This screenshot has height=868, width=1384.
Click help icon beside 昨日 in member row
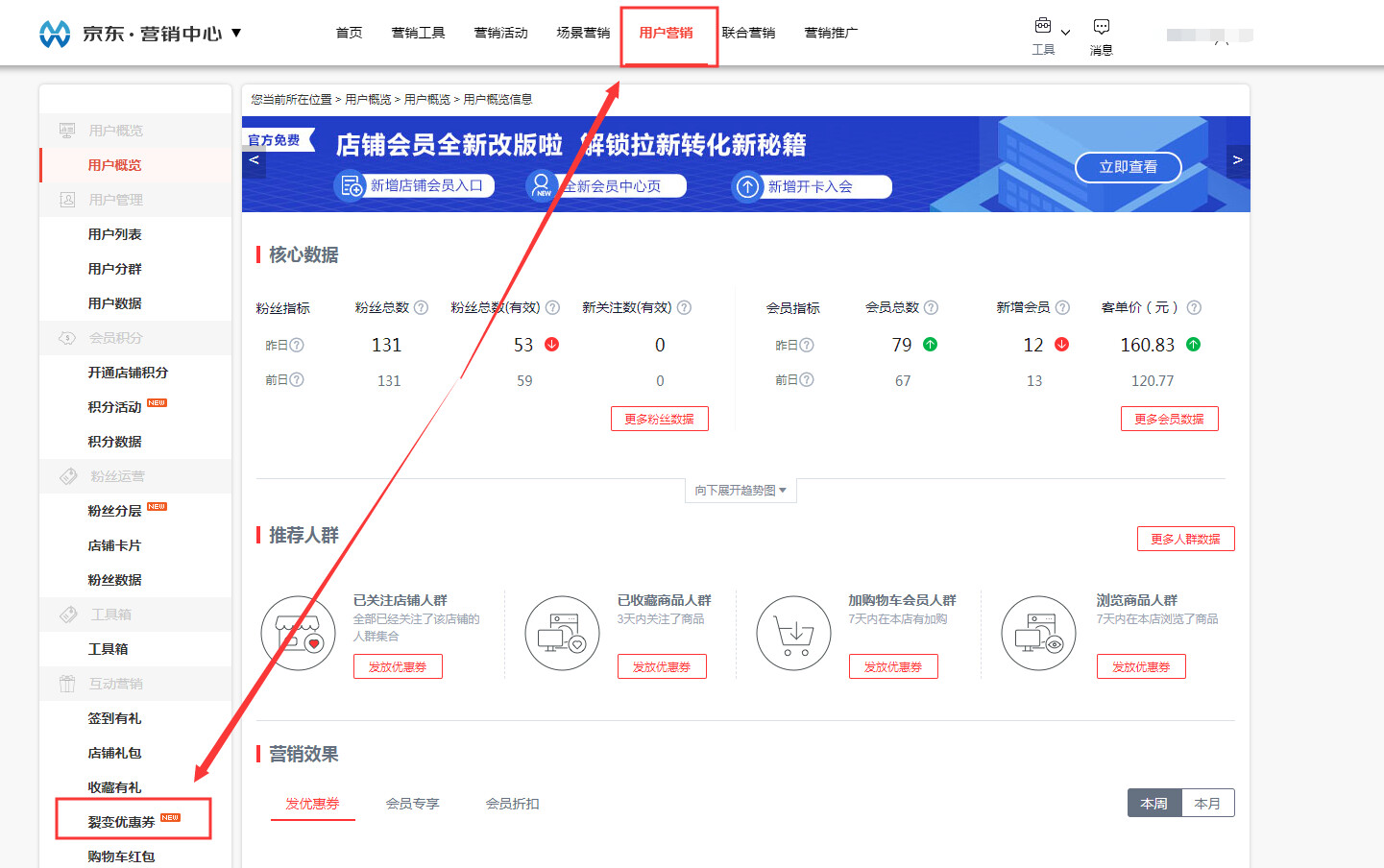pos(807,345)
